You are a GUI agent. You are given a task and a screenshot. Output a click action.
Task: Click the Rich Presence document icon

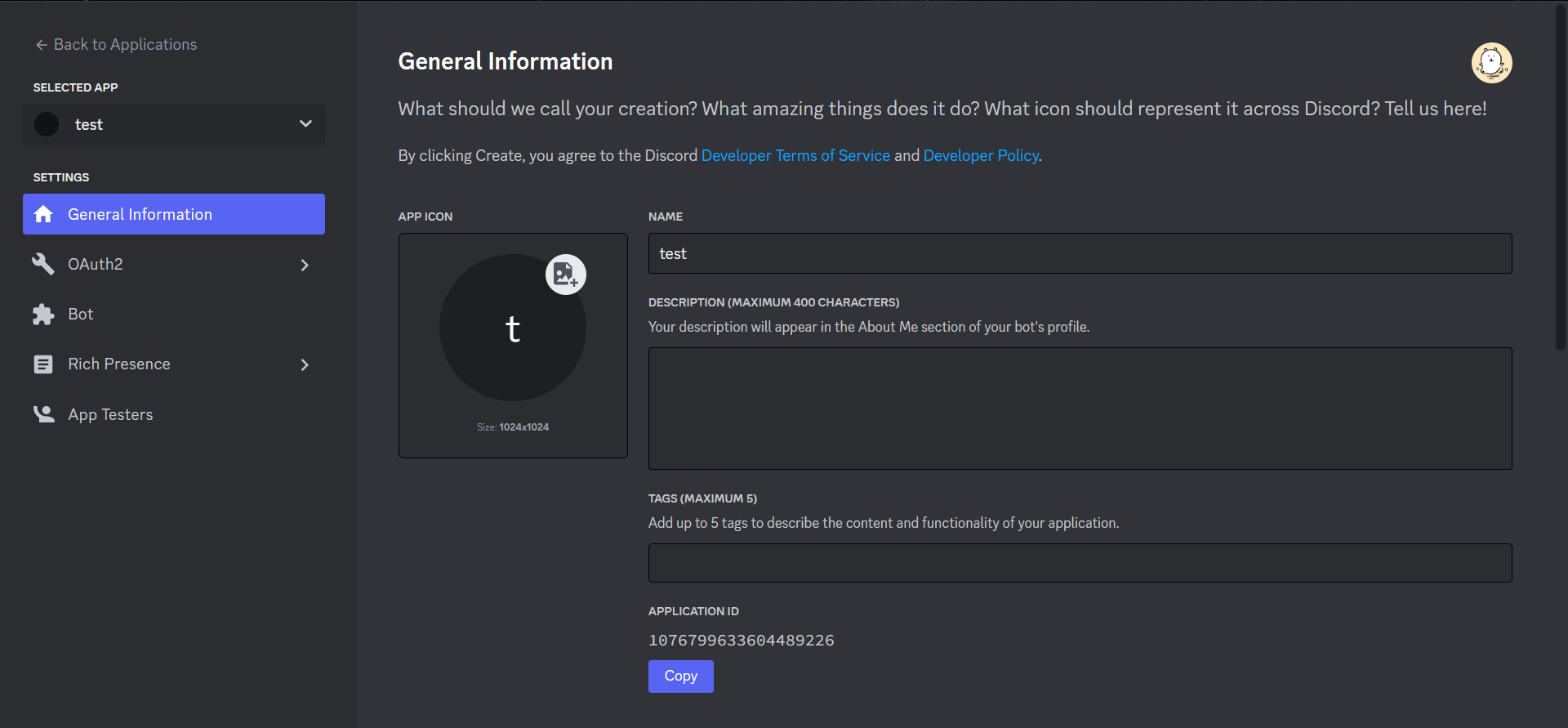pos(43,364)
